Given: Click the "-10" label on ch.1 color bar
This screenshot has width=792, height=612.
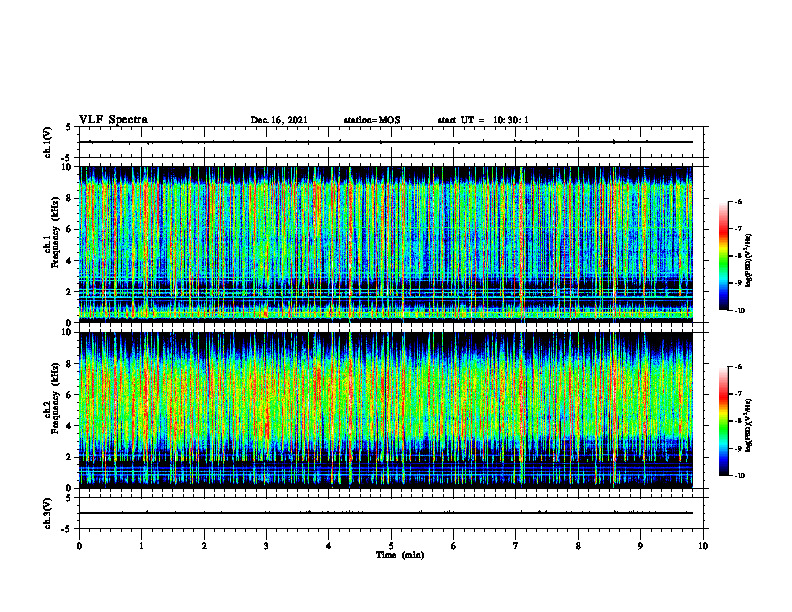Looking at the screenshot, I should click(739, 310).
